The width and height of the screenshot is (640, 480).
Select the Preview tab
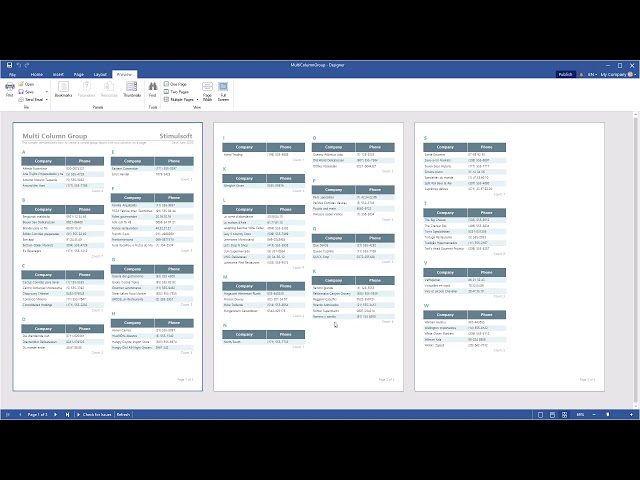(124, 74)
